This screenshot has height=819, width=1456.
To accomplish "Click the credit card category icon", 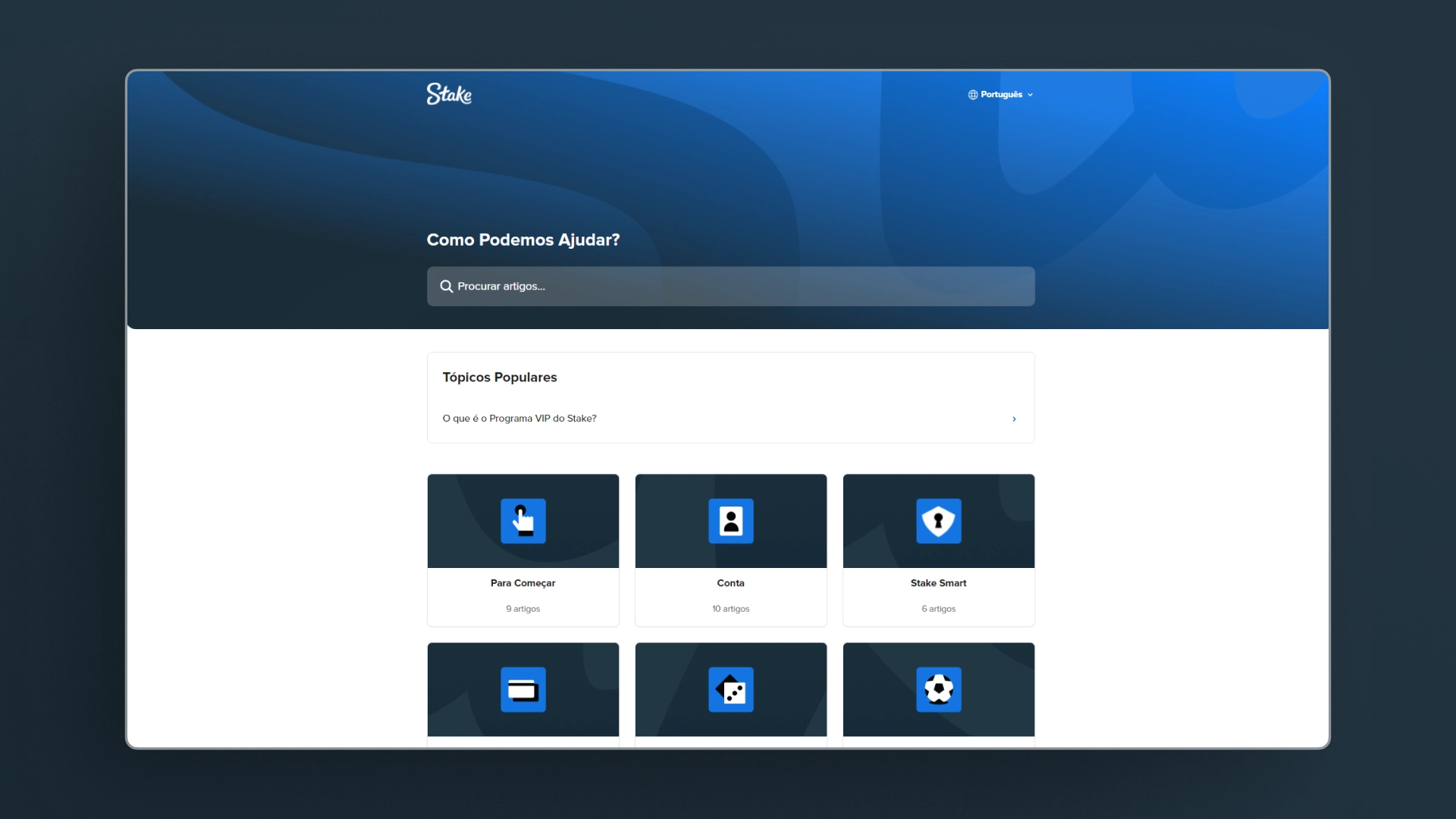I will (x=523, y=689).
